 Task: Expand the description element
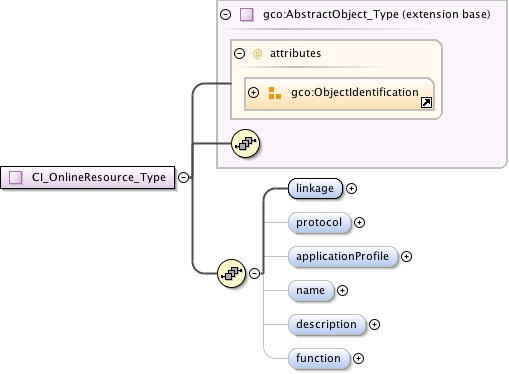[x=374, y=324]
